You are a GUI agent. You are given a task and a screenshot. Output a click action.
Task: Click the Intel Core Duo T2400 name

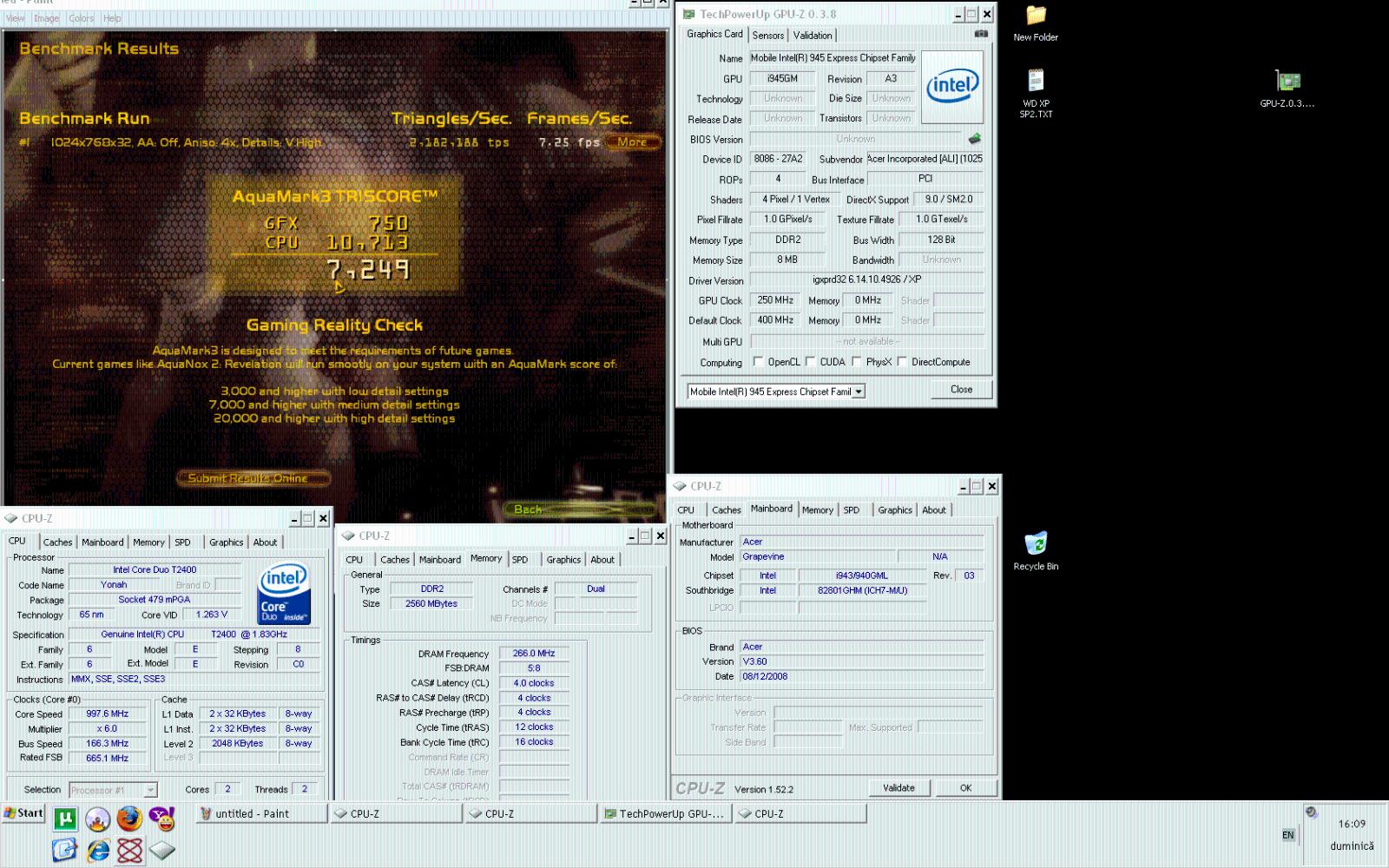point(155,569)
